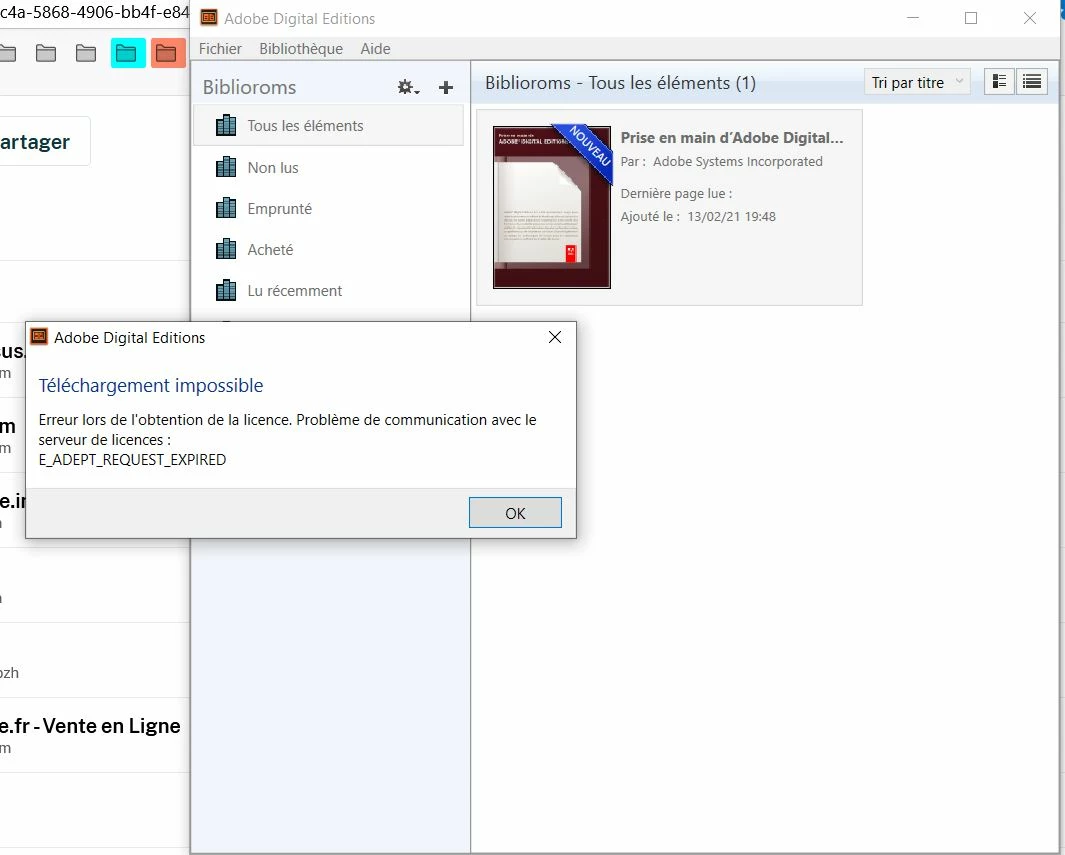The height and width of the screenshot is (855, 1065).
Task: Open the Aide menu
Action: (375, 49)
